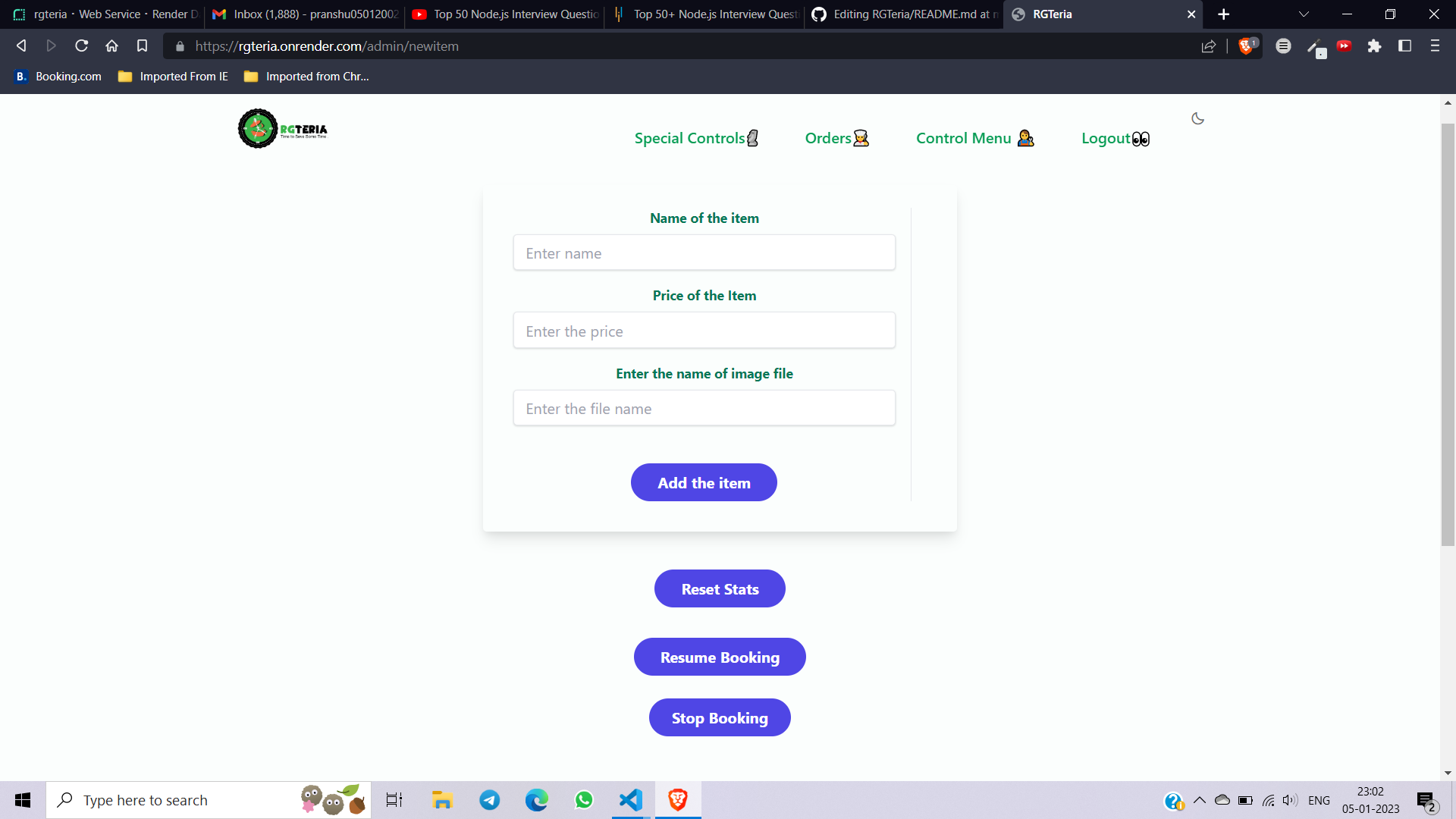Image resolution: width=1456 pixels, height=819 pixels.
Task: Click the Enter name input field
Action: (x=704, y=253)
